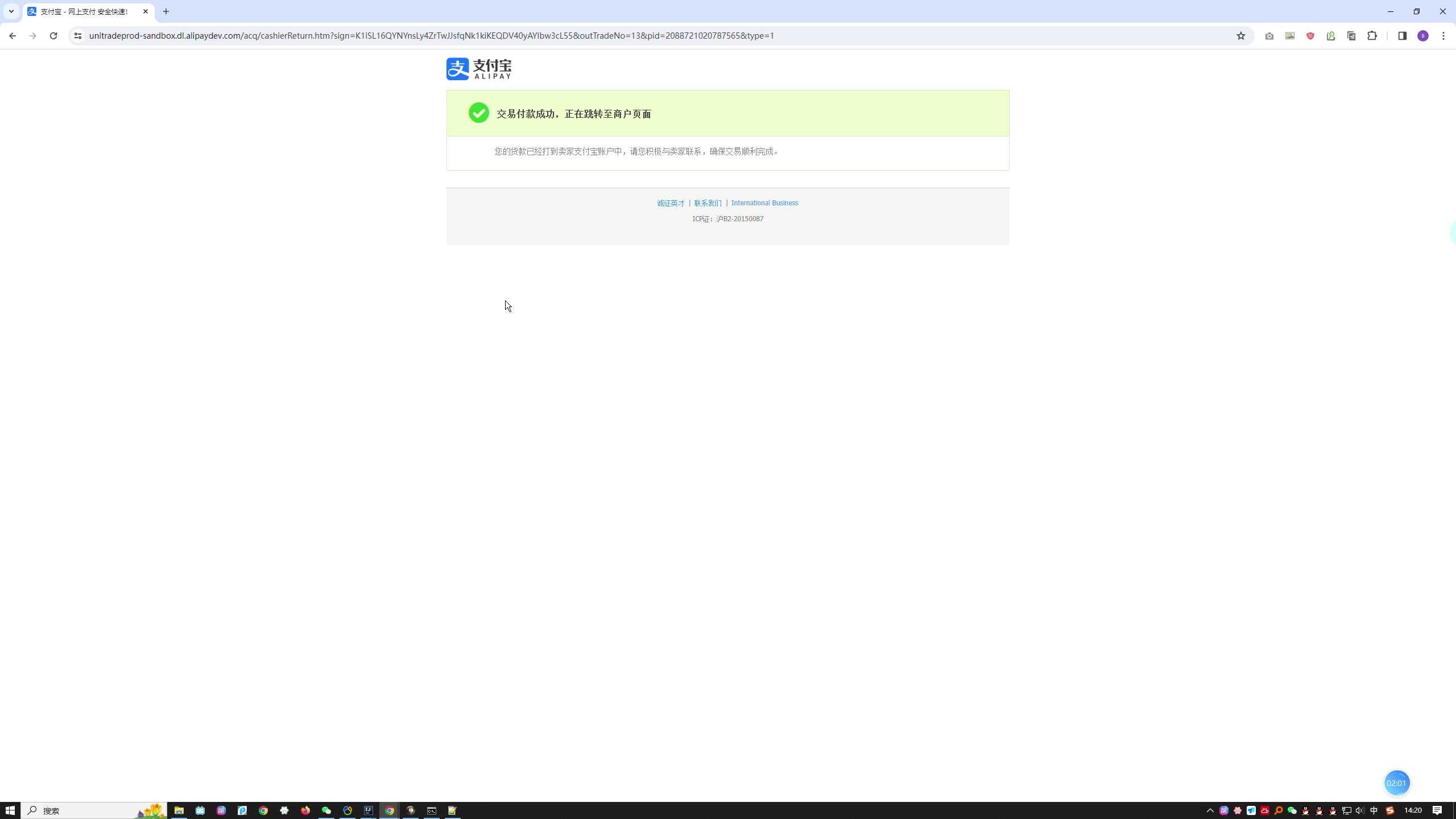The image size is (1456, 819).
Task: Open the command prompt taskbar icon
Action: tap(432, 810)
